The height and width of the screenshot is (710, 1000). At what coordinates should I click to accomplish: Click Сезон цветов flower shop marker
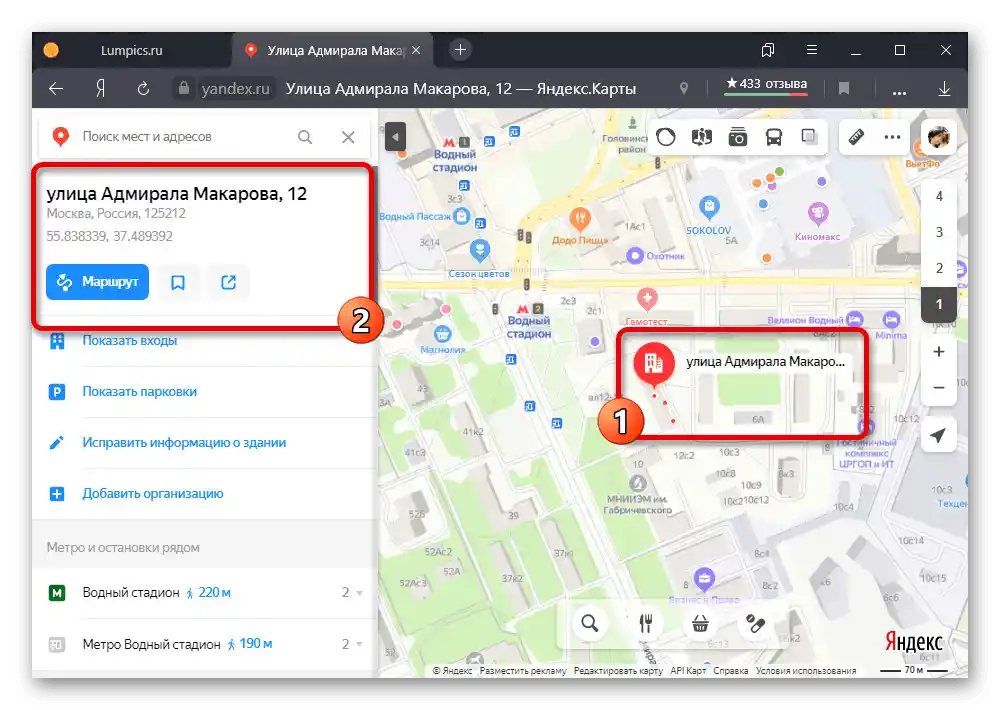click(x=480, y=250)
